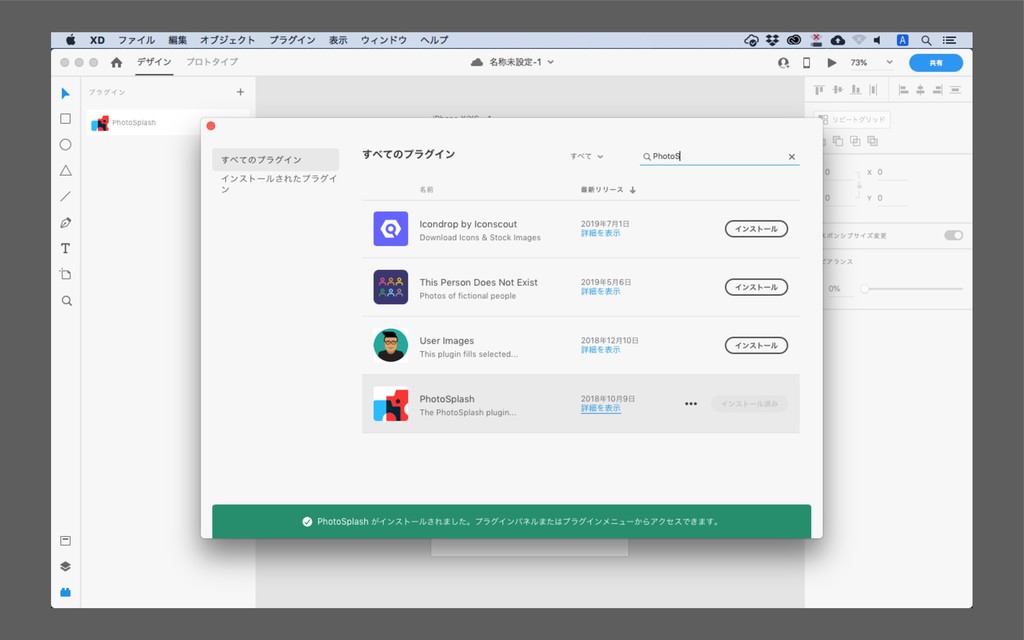This screenshot has width=1024, height=640.
Task: Click the plus icon in plugins panel
Action: [240, 92]
